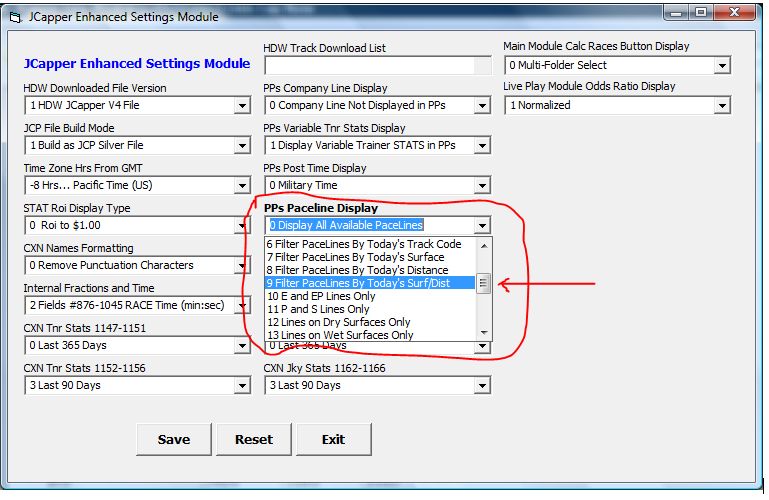This screenshot has width=769, height=500.
Task: Click the PPs Paceline Display label
Action: coord(321,208)
